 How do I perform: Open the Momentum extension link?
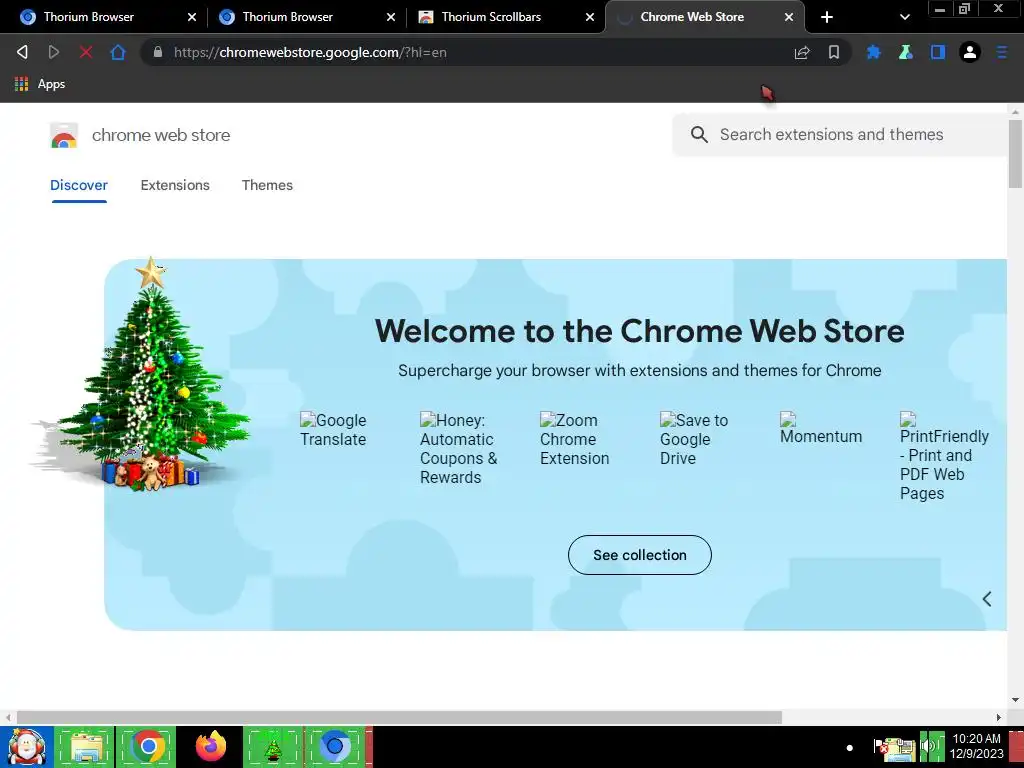tap(821, 428)
